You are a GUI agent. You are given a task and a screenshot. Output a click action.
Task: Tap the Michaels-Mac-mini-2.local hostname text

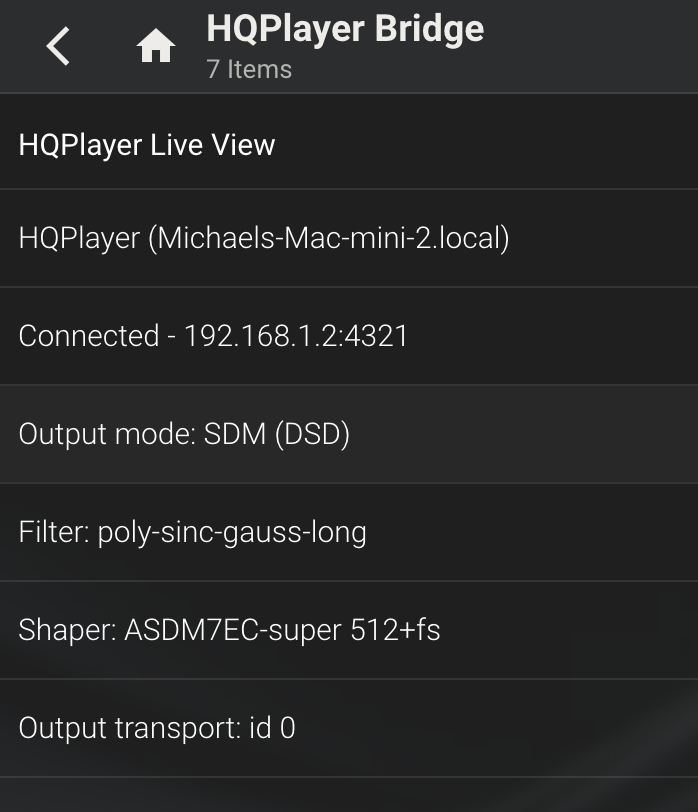point(329,239)
